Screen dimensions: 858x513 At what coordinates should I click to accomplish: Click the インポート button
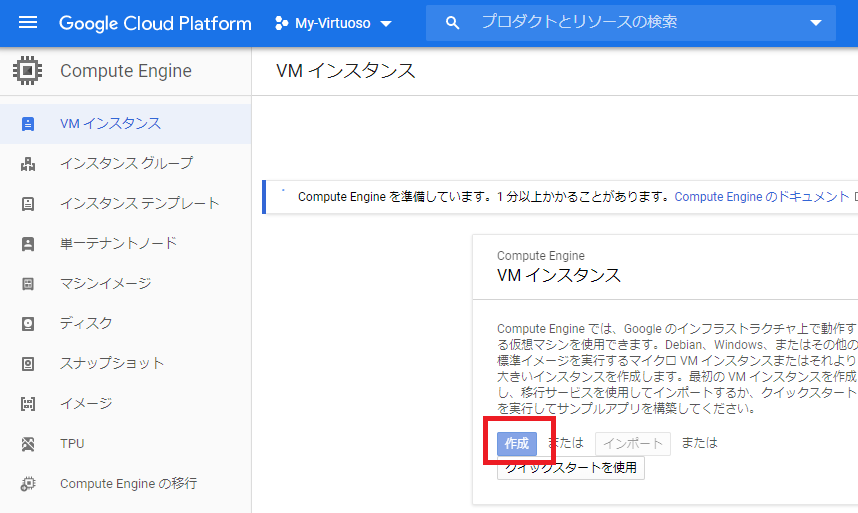[633, 444]
